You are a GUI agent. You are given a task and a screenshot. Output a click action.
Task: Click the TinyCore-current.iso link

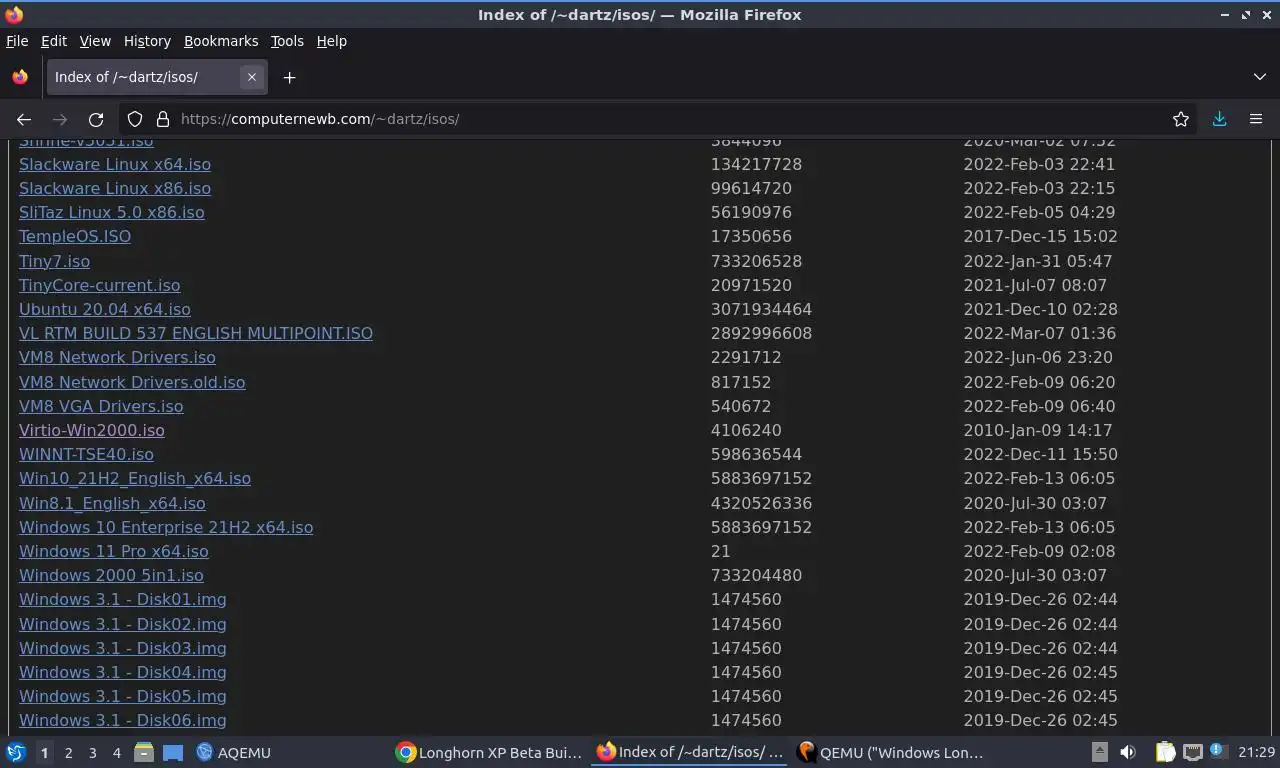100,285
